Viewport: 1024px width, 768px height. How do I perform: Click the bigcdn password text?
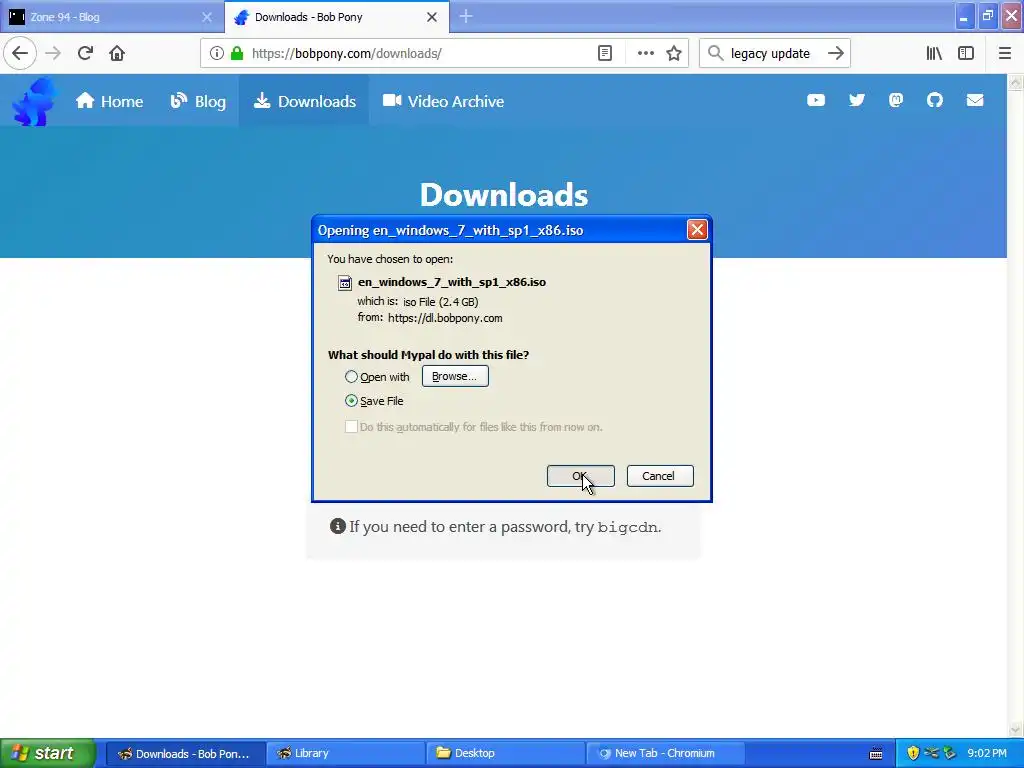point(627,527)
